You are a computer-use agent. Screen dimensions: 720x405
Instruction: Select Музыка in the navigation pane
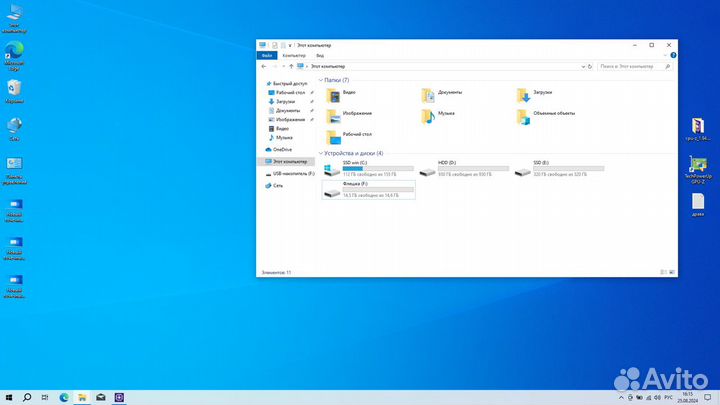point(281,137)
